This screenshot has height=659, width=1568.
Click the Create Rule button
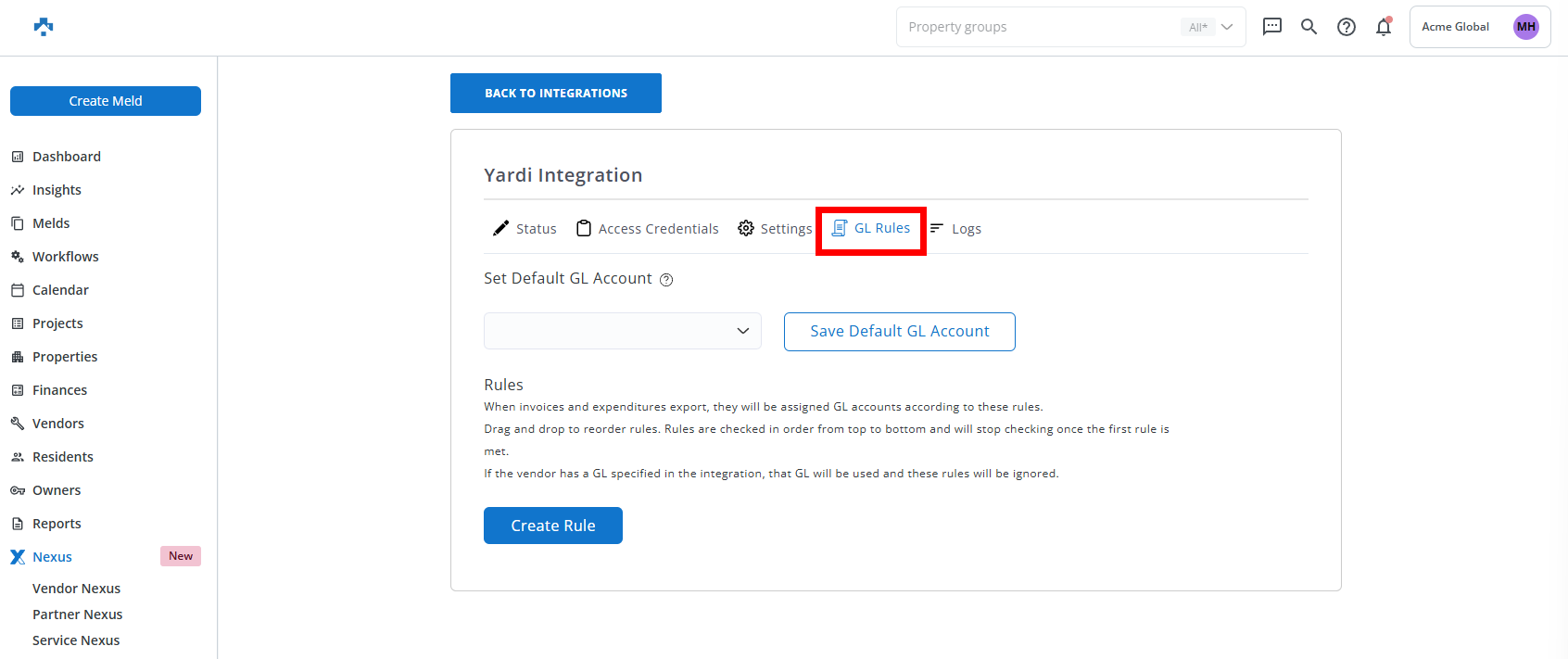click(552, 526)
